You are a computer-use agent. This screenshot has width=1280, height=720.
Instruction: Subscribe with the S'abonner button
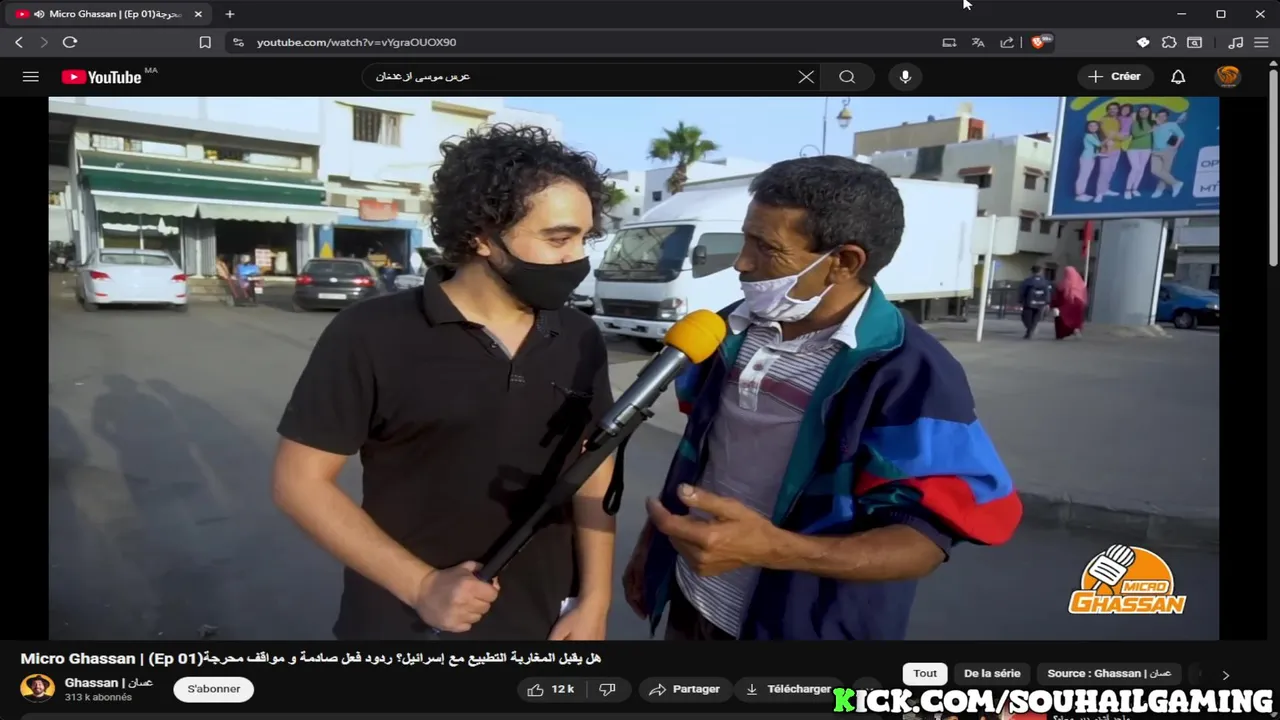[x=214, y=689]
